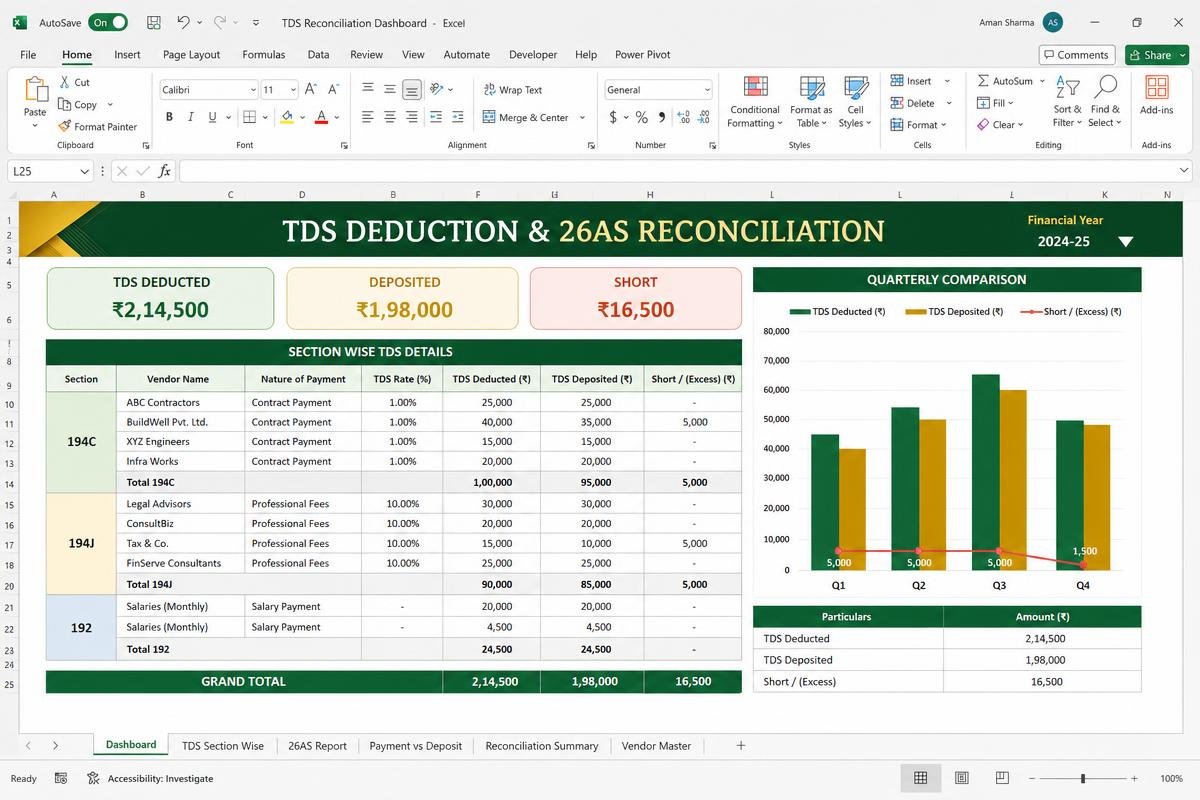Viewport: 1200px width, 800px height.
Task: Select Page Layout view in status bar
Action: coord(962,778)
